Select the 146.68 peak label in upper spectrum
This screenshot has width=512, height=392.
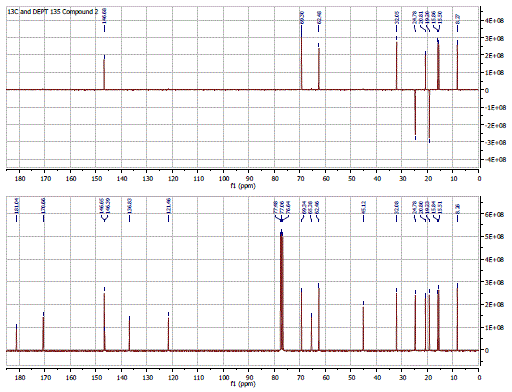(x=105, y=16)
